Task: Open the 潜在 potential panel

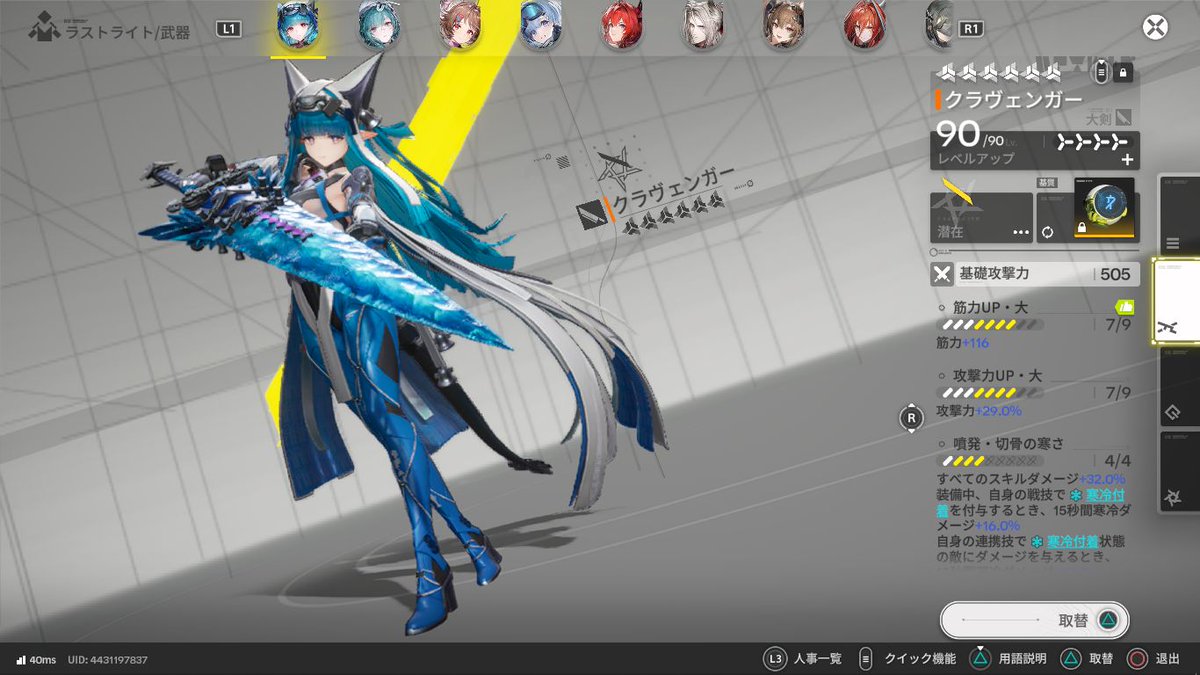Action: (x=981, y=217)
